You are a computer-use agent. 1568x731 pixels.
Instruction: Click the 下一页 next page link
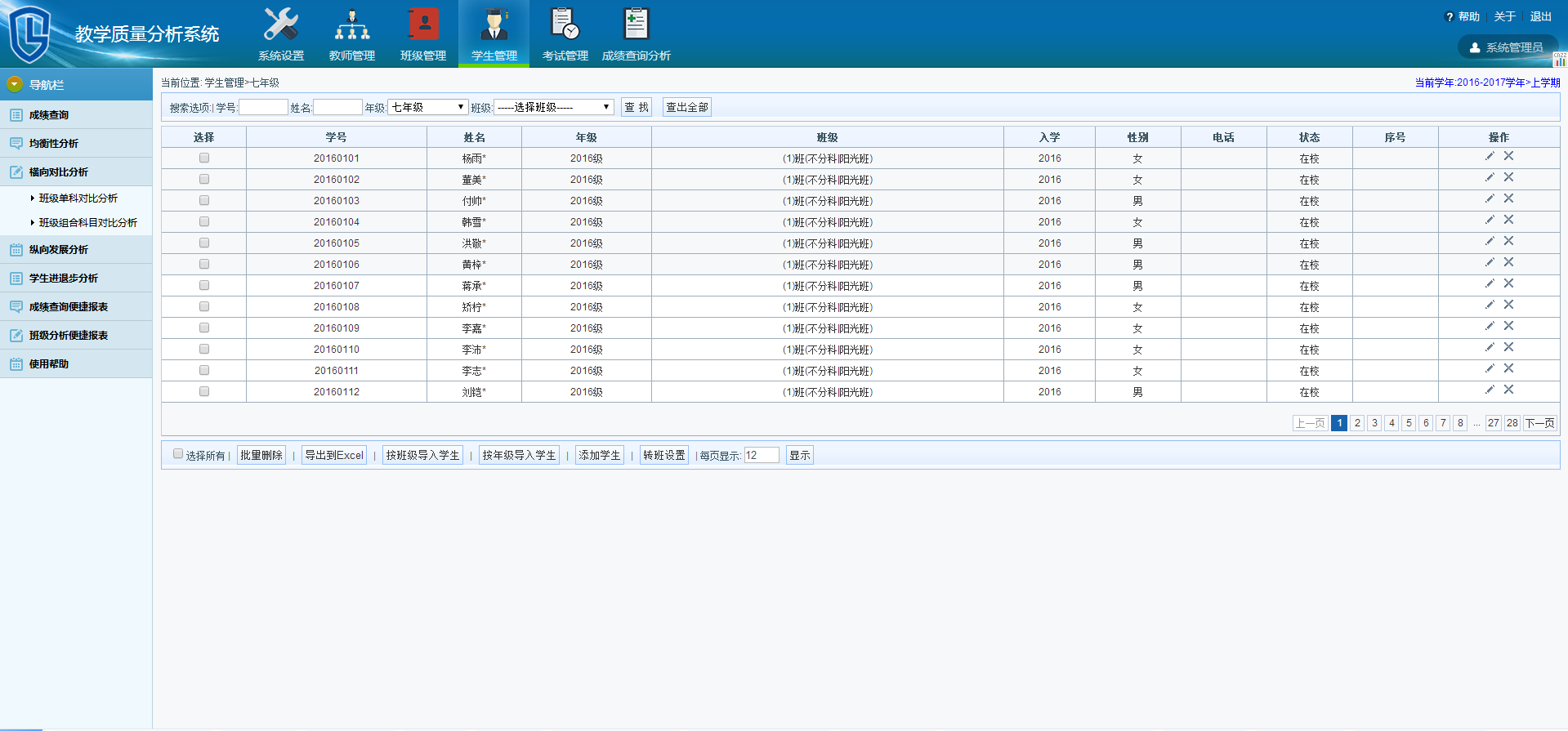point(1540,422)
